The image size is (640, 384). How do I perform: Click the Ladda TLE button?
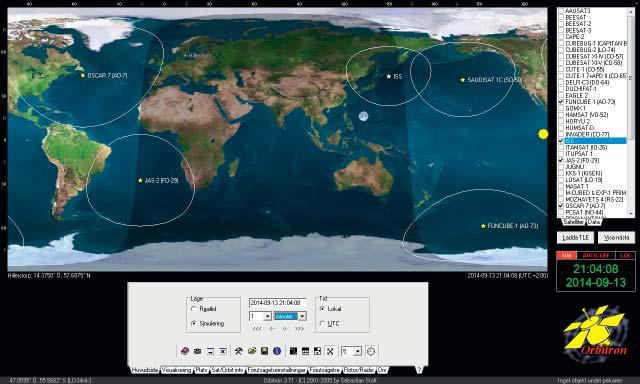[x=576, y=238]
